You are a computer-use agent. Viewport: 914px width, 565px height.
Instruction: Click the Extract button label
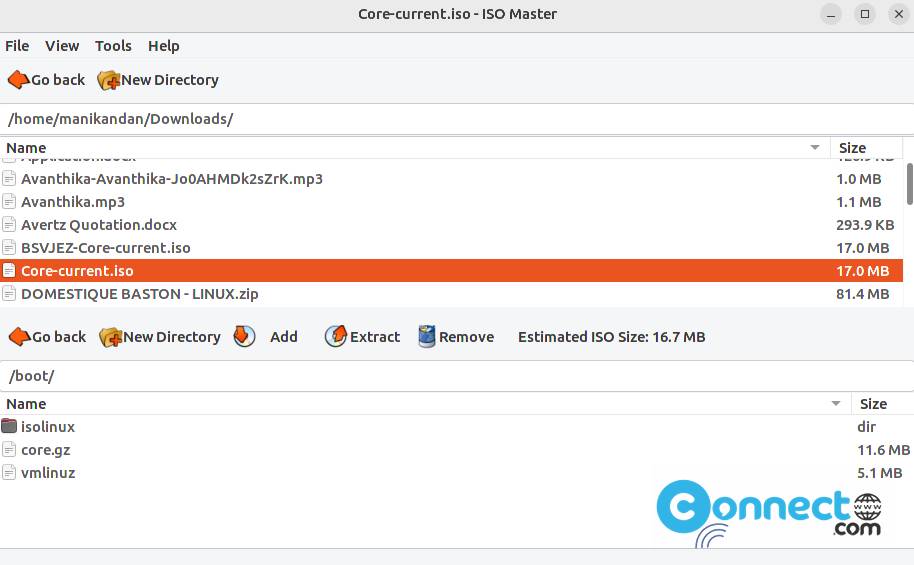[375, 337]
